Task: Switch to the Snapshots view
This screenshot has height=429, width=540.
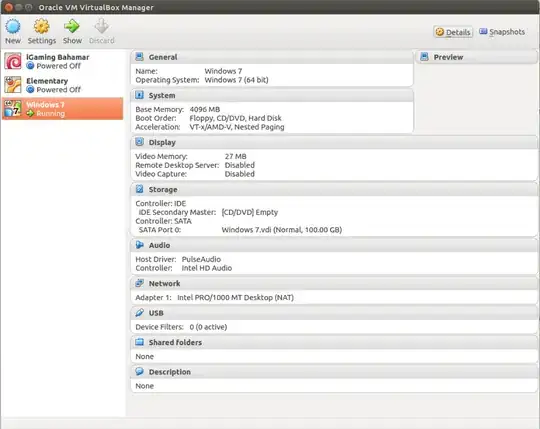Action: click(x=502, y=32)
